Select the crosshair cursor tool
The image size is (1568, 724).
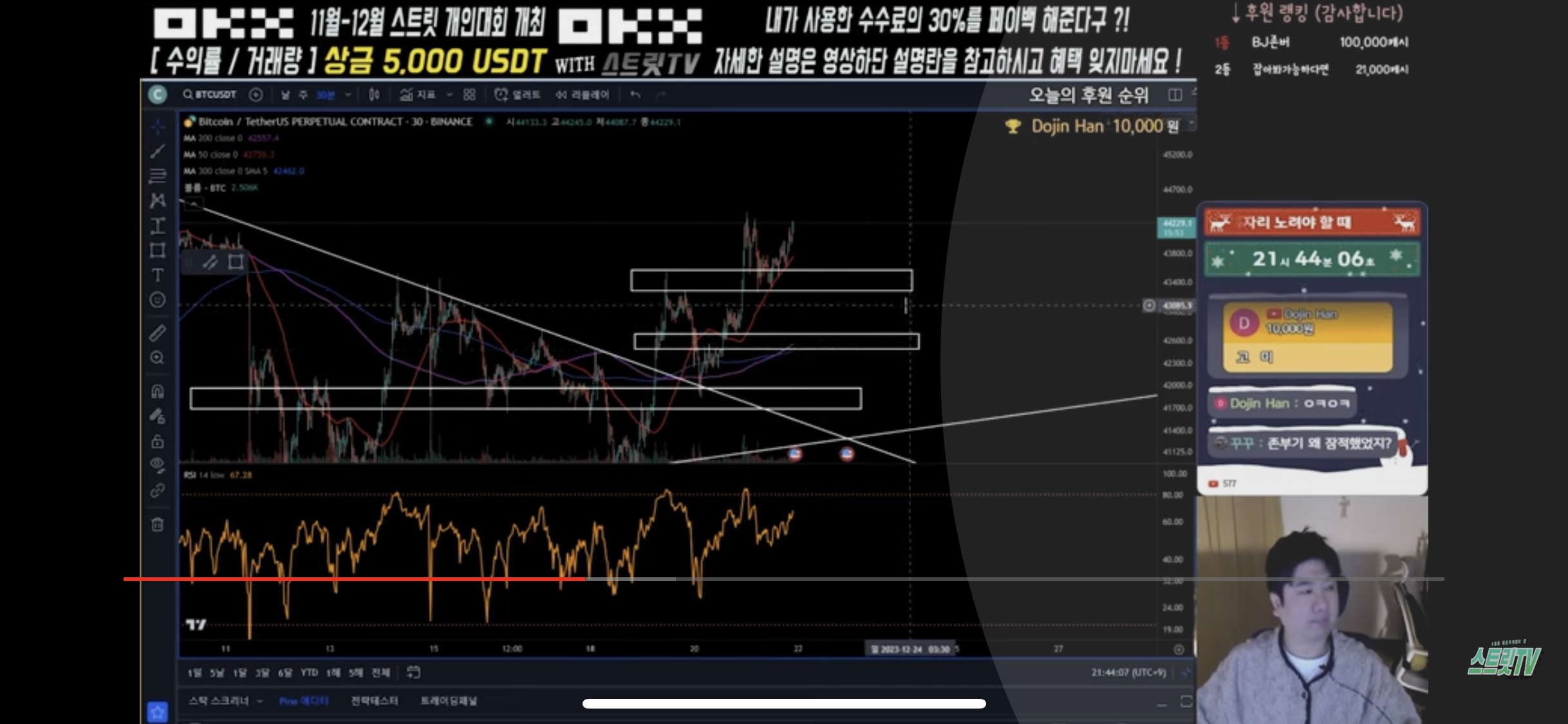[x=158, y=127]
